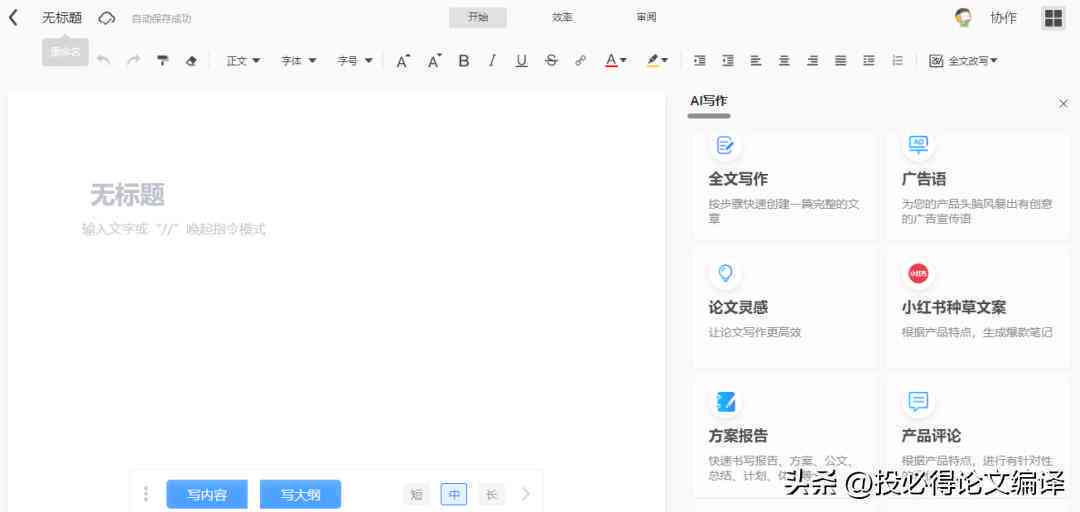The image size is (1080, 512).
Task: Open the 正文 paragraph style dropdown
Action: (244, 61)
